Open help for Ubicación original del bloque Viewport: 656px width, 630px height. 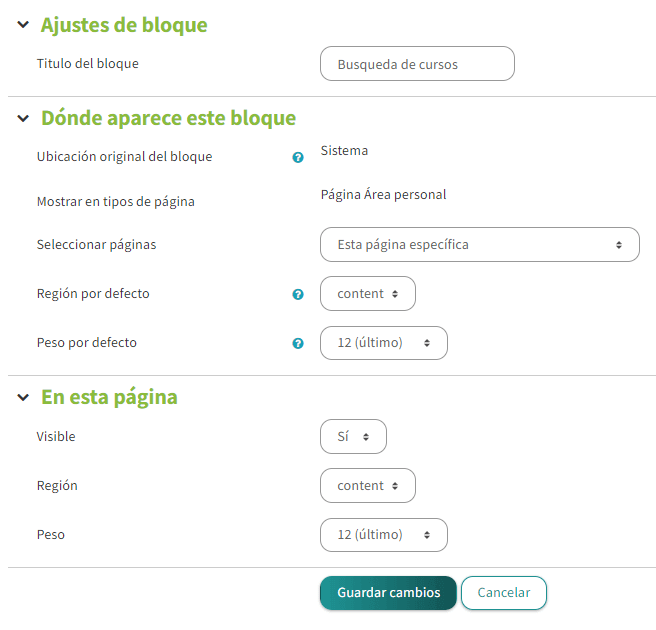[298, 157]
